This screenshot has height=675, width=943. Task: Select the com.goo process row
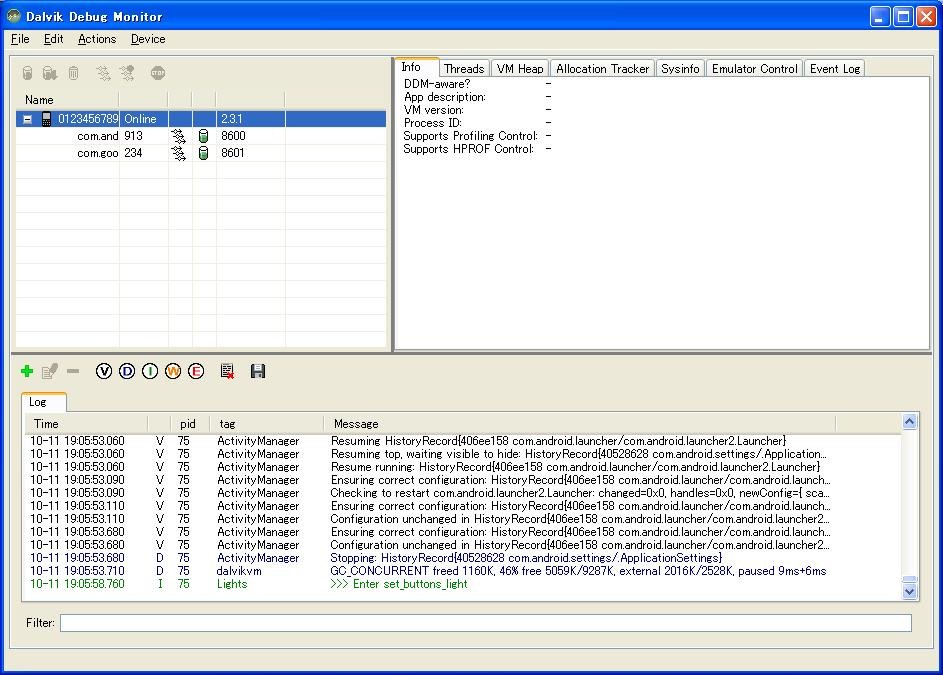(201, 153)
